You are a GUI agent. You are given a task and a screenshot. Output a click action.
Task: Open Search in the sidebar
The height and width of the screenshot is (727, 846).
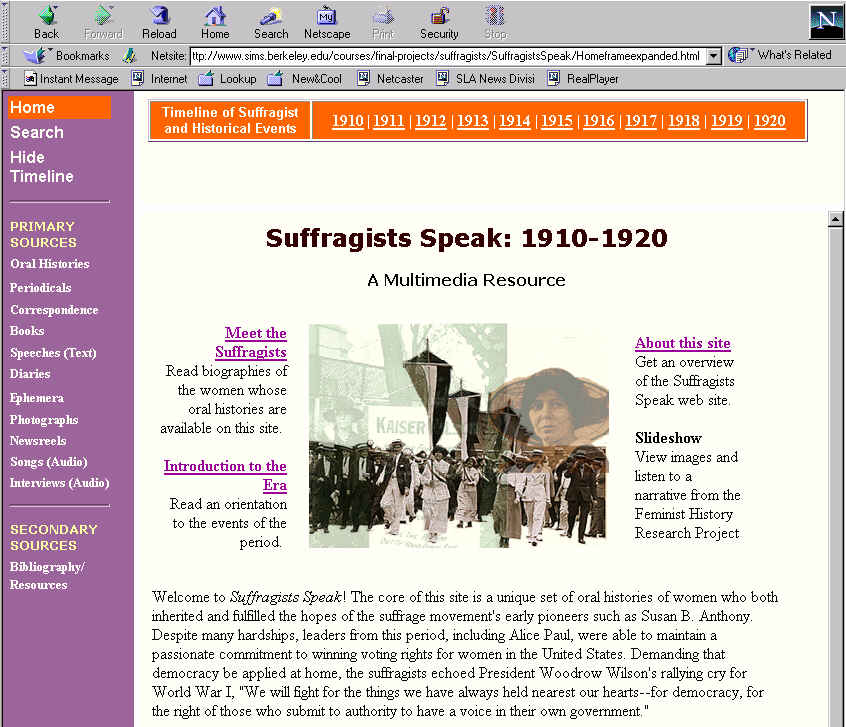[37, 132]
